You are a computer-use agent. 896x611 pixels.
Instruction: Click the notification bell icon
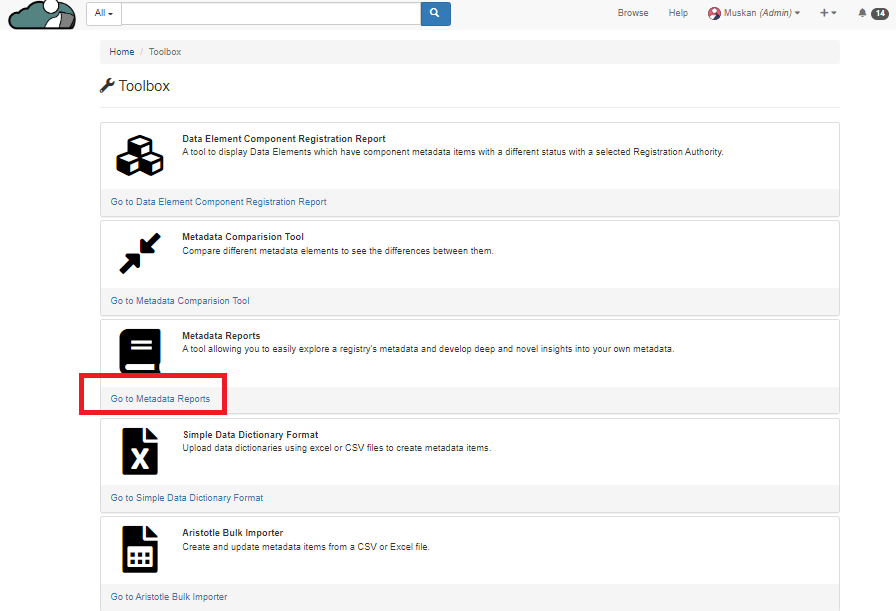pyautogui.click(x=862, y=13)
